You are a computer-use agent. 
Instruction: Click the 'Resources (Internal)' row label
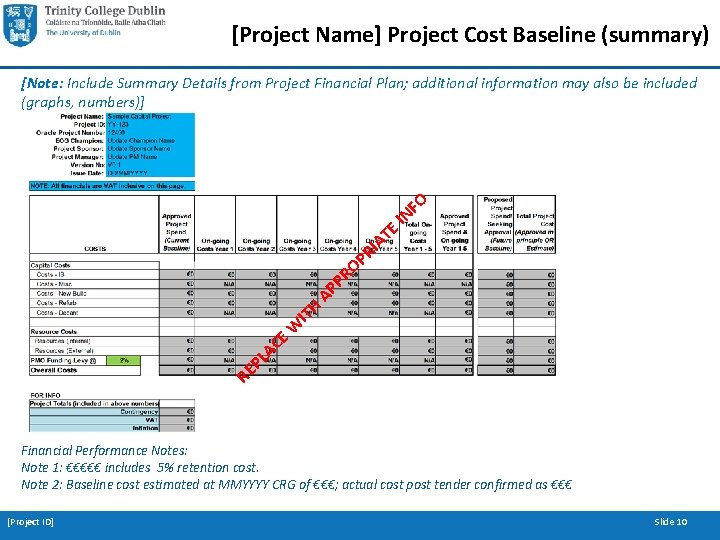tap(62, 341)
